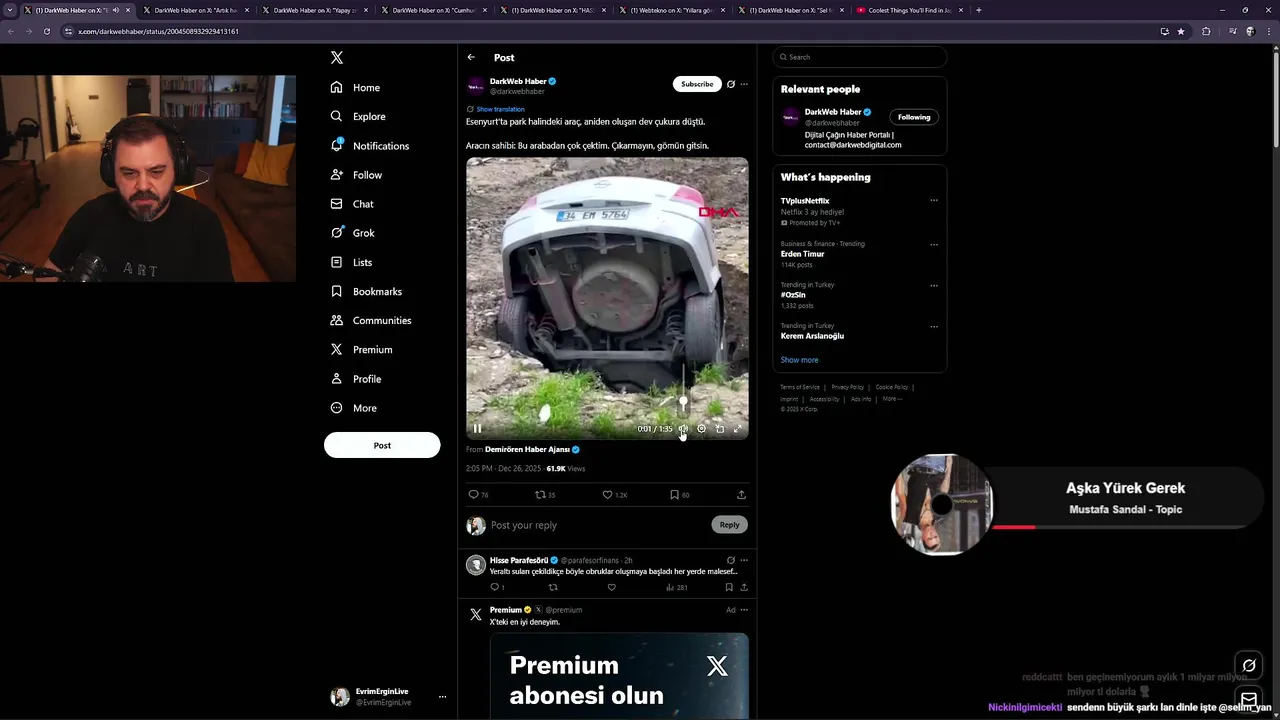This screenshot has width=1280, height=720.
Task: Reload the page in the browser toolbar
Action: click(x=46, y=31)
